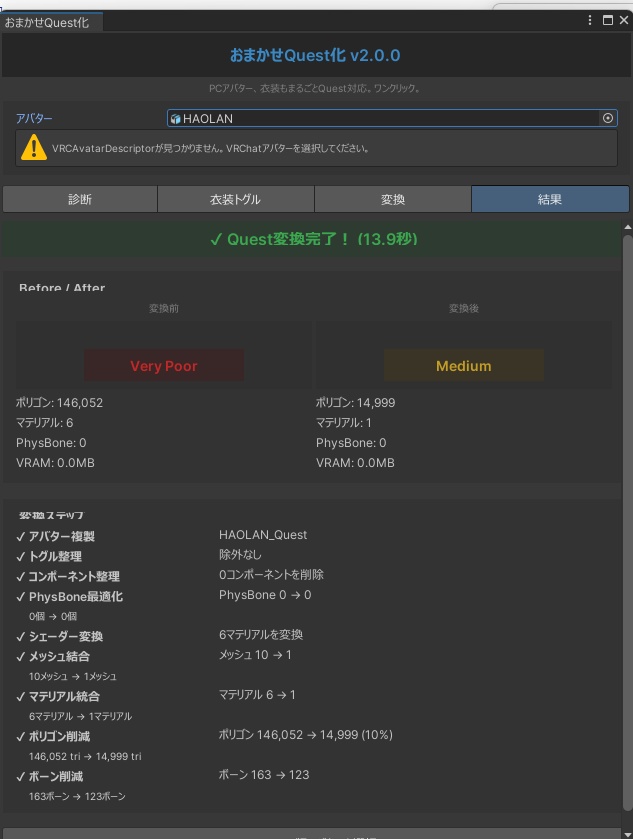Click the PhysBone最適化 step row
633x839 pixels.
point(70,597)
